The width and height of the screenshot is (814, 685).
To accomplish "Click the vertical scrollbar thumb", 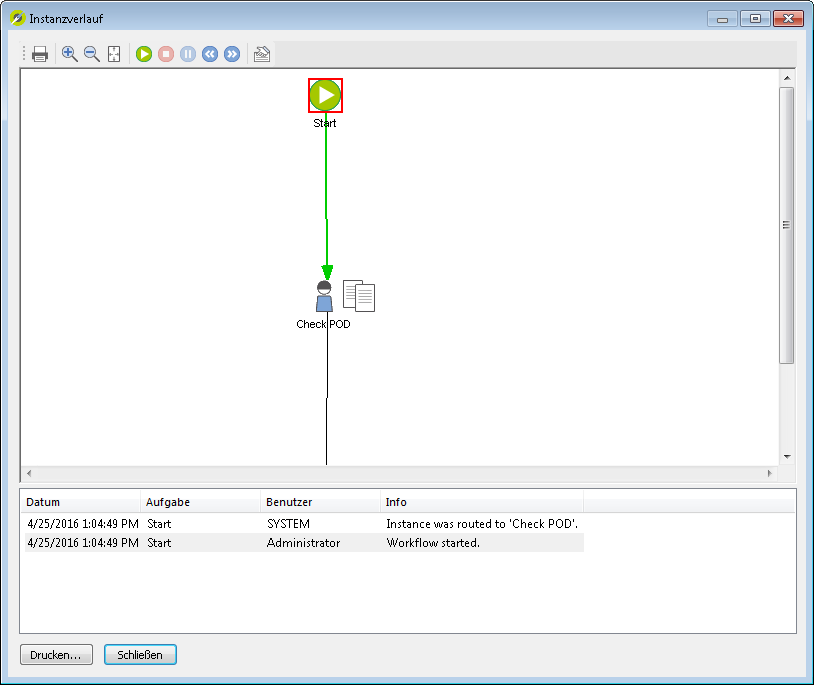I will 786,225.
